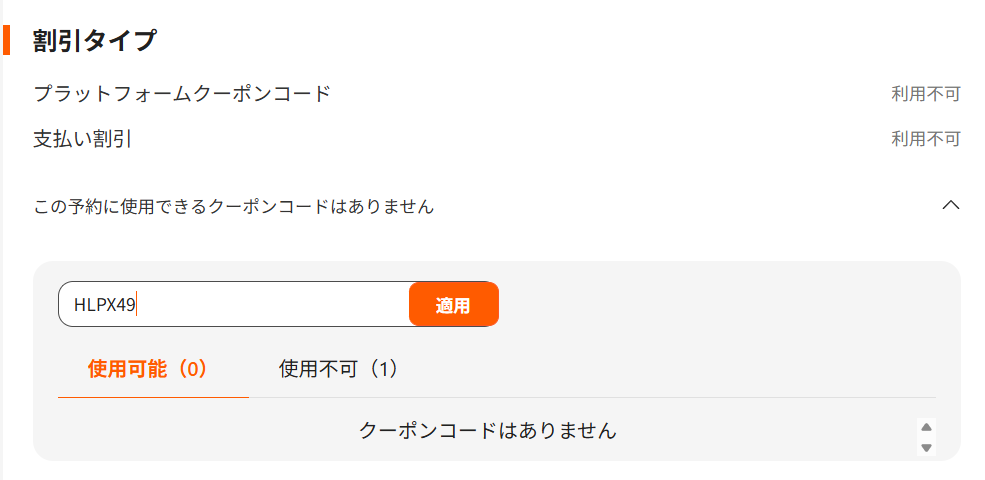Click the プラットフォームクーポンコード label

(x=182, y=94)
